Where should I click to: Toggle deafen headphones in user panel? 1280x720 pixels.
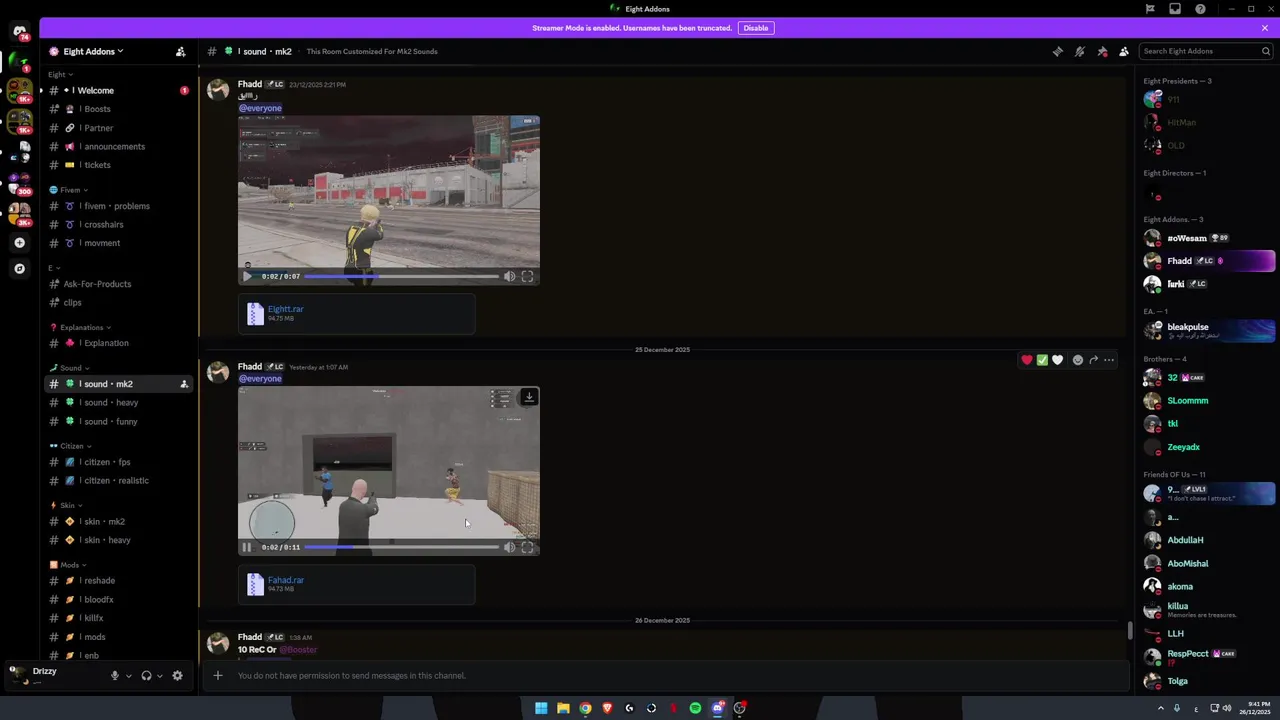(x=146, y=675)
